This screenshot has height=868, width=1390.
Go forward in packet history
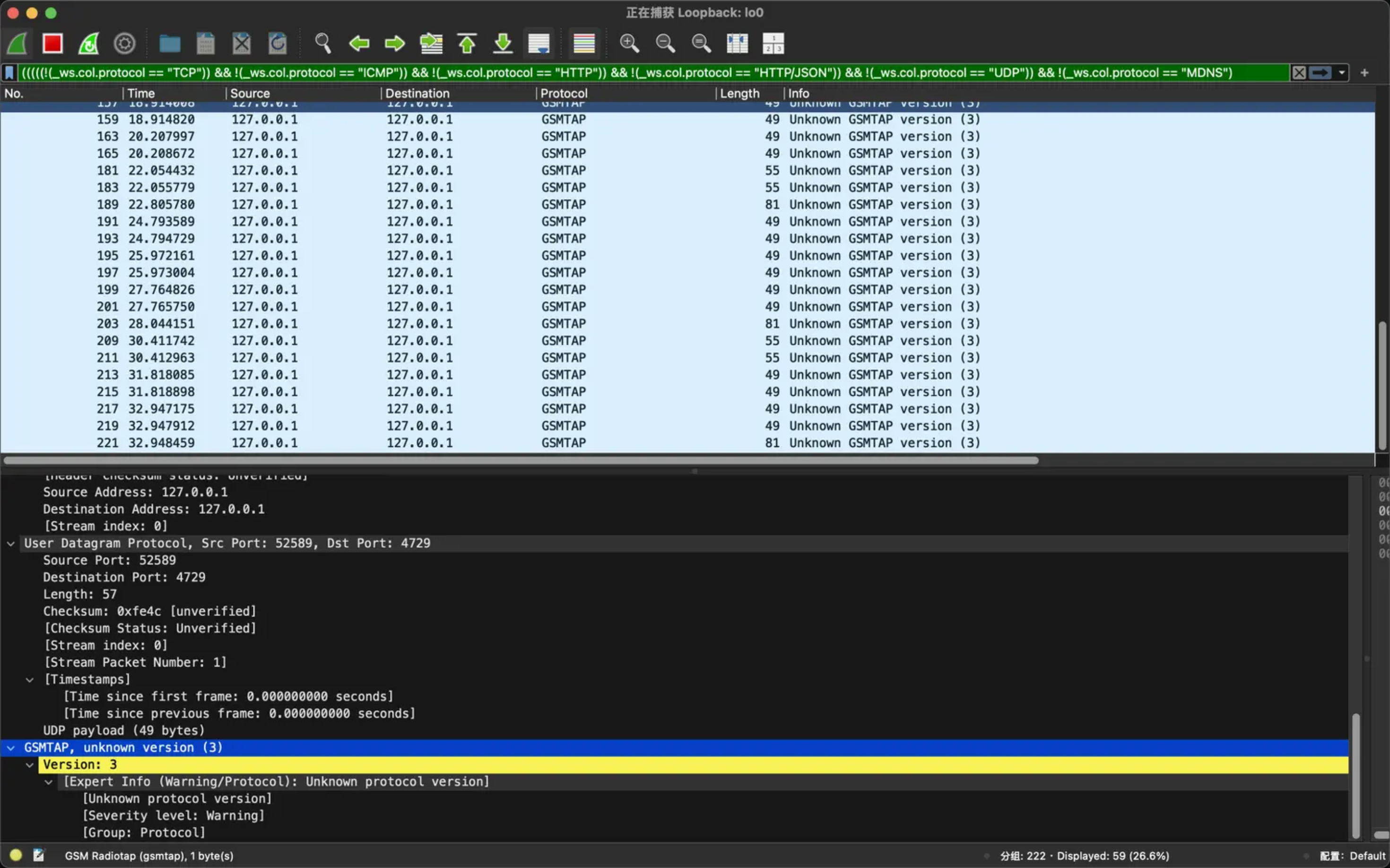click(x=395, y=43)
